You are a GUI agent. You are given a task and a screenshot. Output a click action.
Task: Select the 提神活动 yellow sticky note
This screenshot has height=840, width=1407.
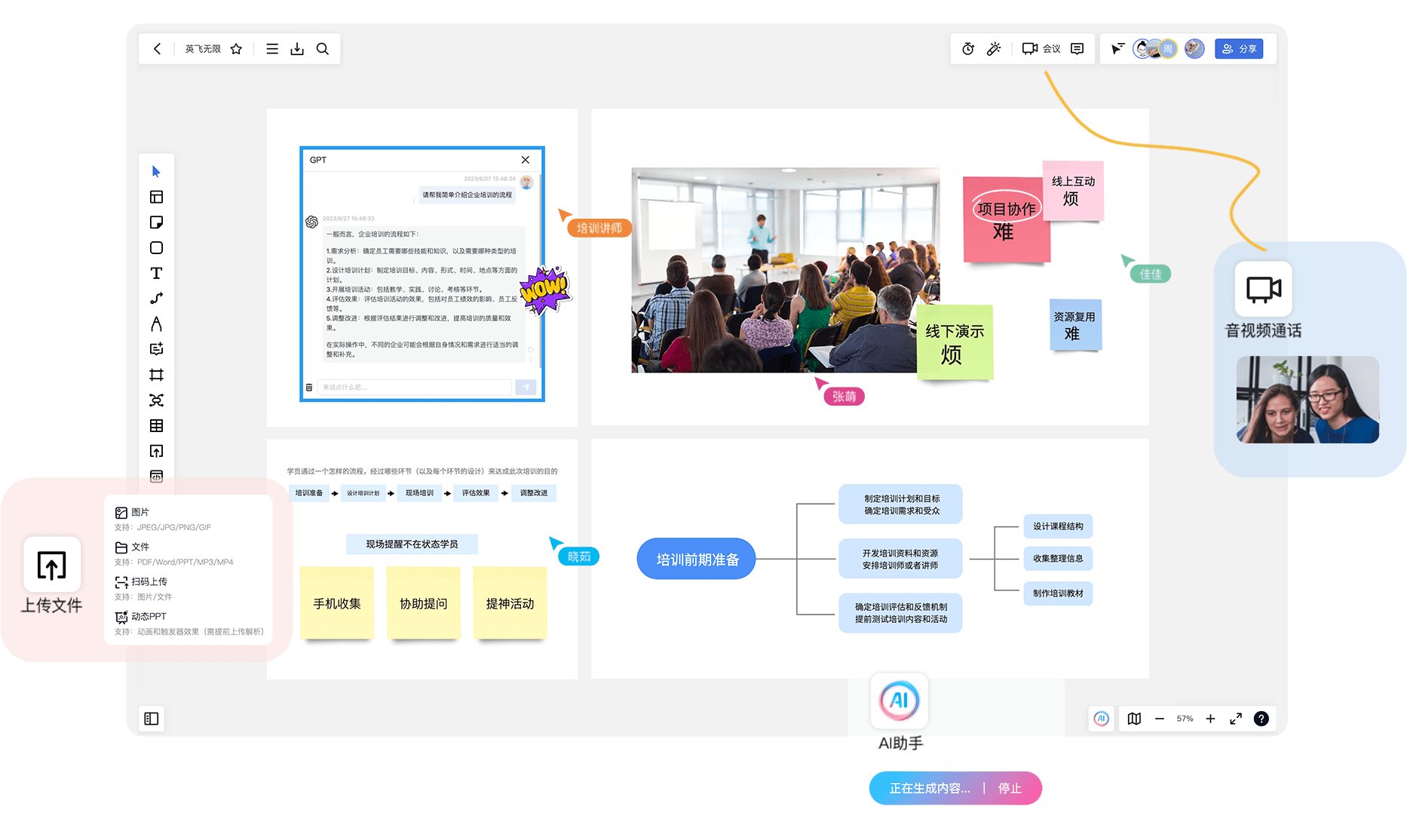(510, 603)
